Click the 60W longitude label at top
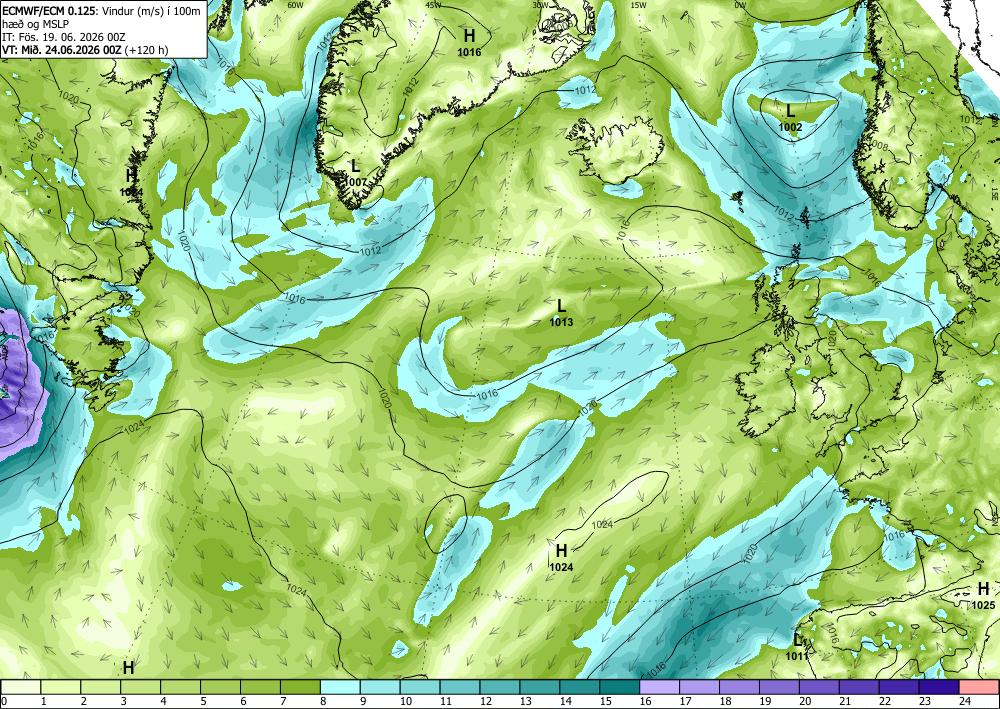 point(295,5)
